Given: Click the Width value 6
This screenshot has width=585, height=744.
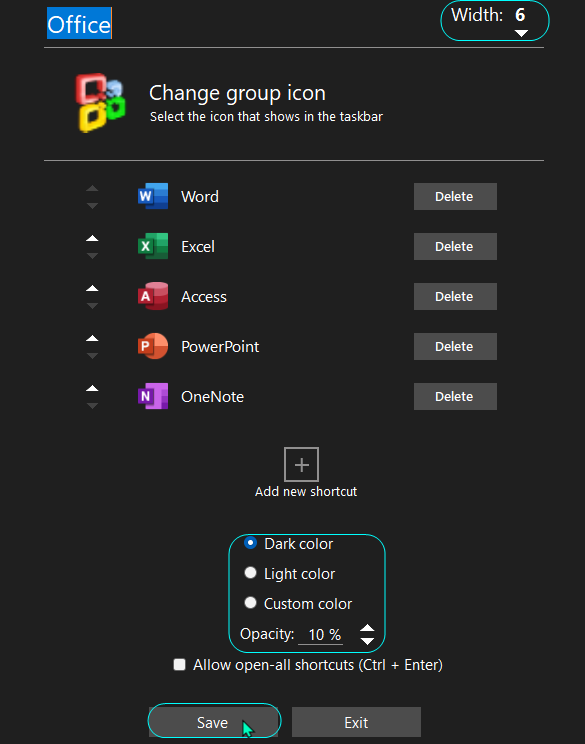Looking at the screenshot, I should pos(520,15).
